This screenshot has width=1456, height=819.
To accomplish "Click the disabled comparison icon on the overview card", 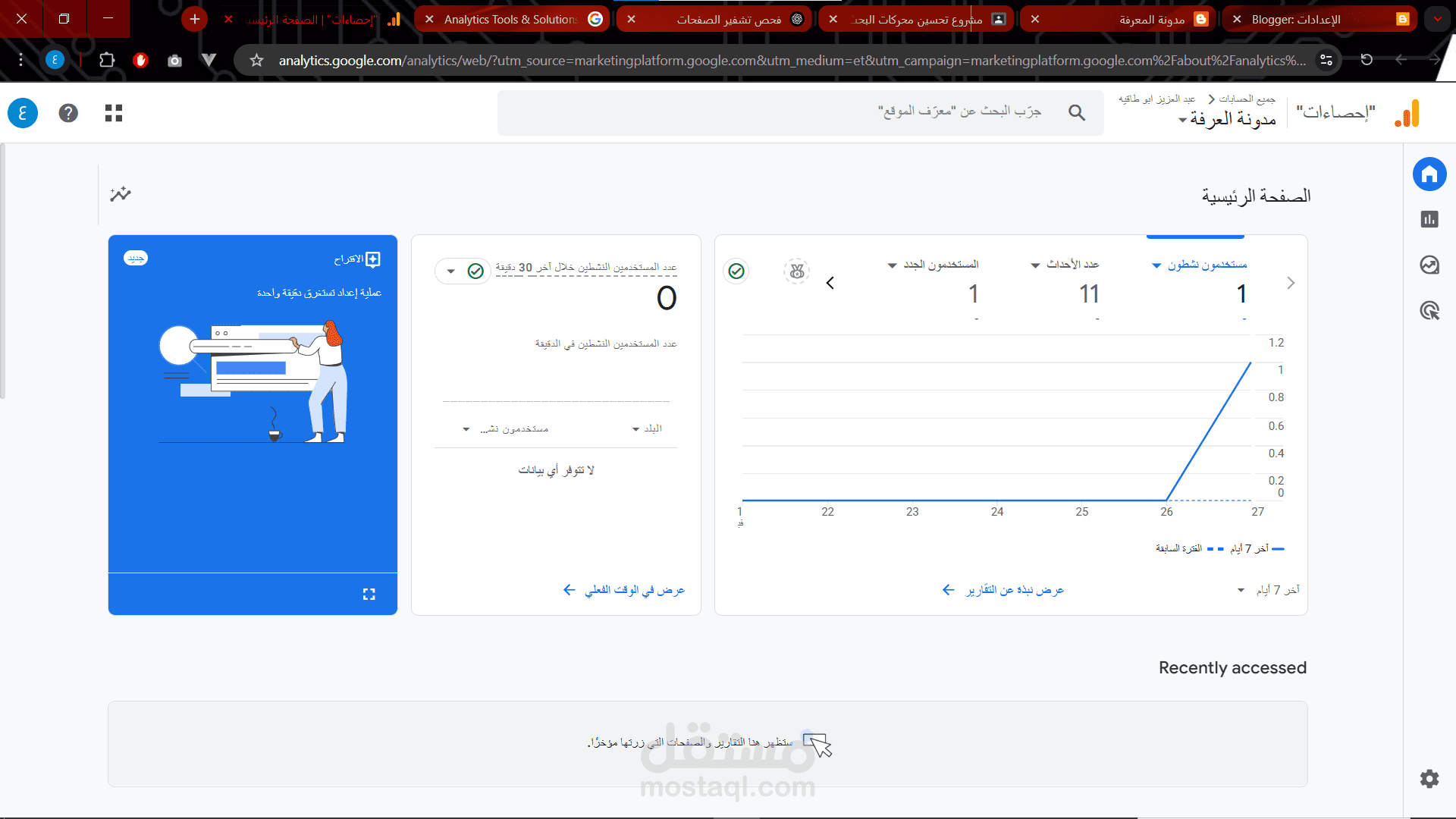I will (x=797, y=271).
